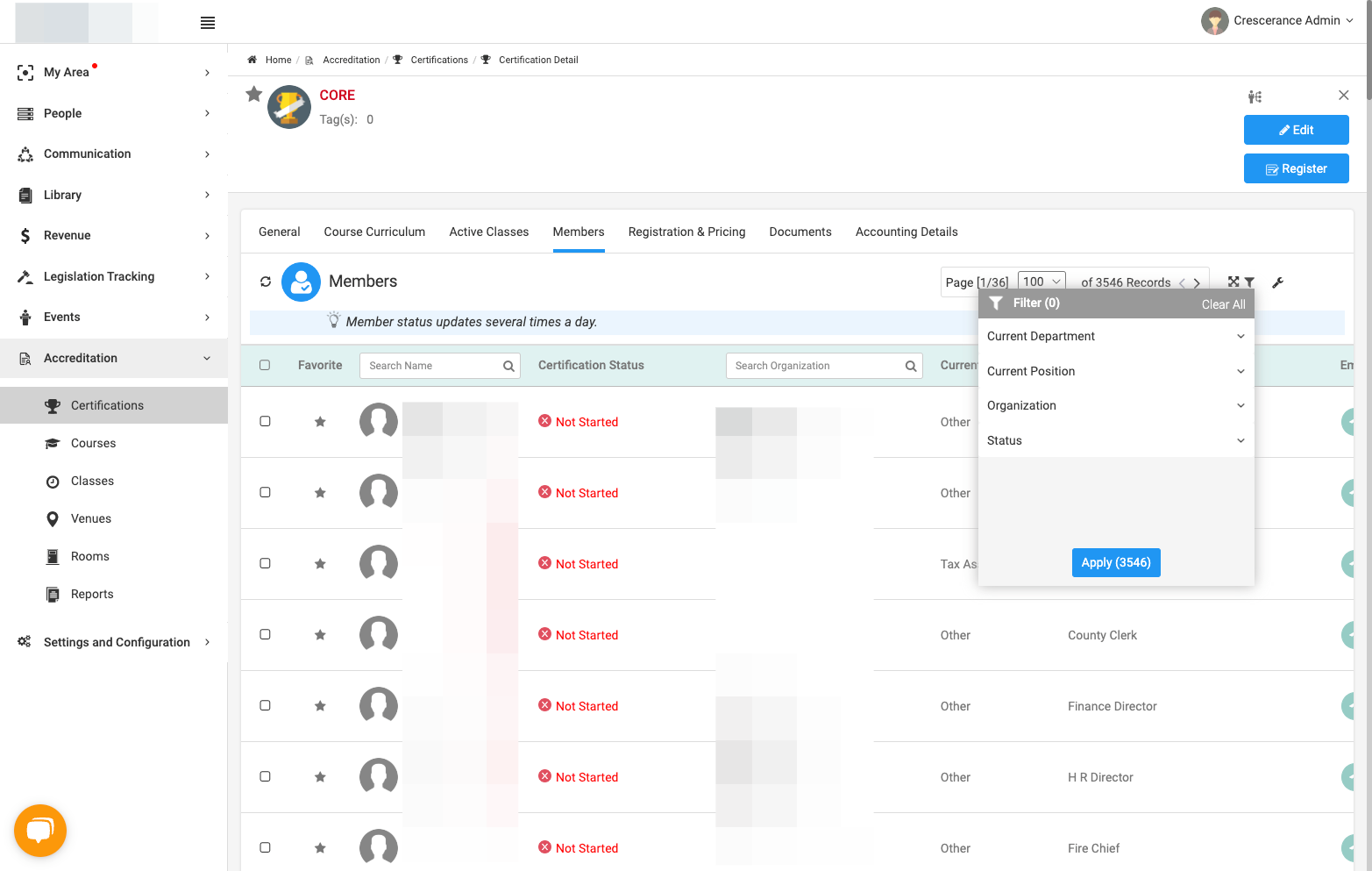
Task: Go to the previous page of records
Action: [1183, 282]
